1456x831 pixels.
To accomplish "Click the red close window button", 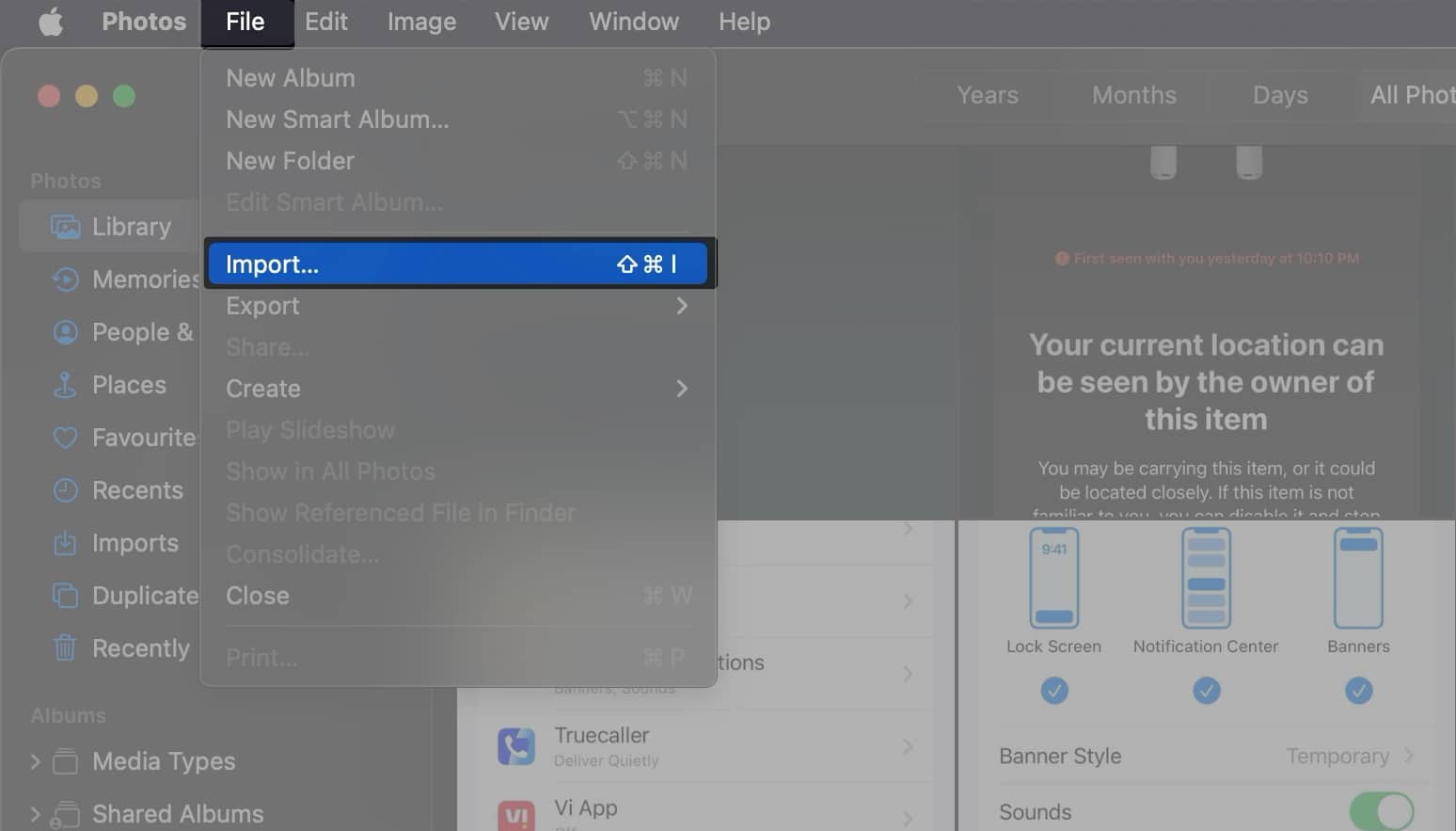I will (49, 96).
